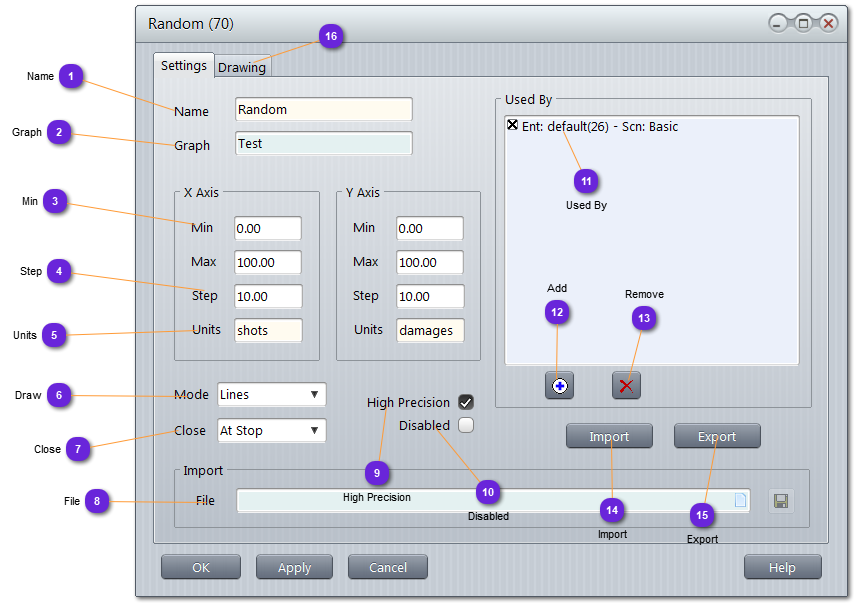Viewport: 857px width, 606px height.
Task: Click the OK button
Action: click(201, 567)
